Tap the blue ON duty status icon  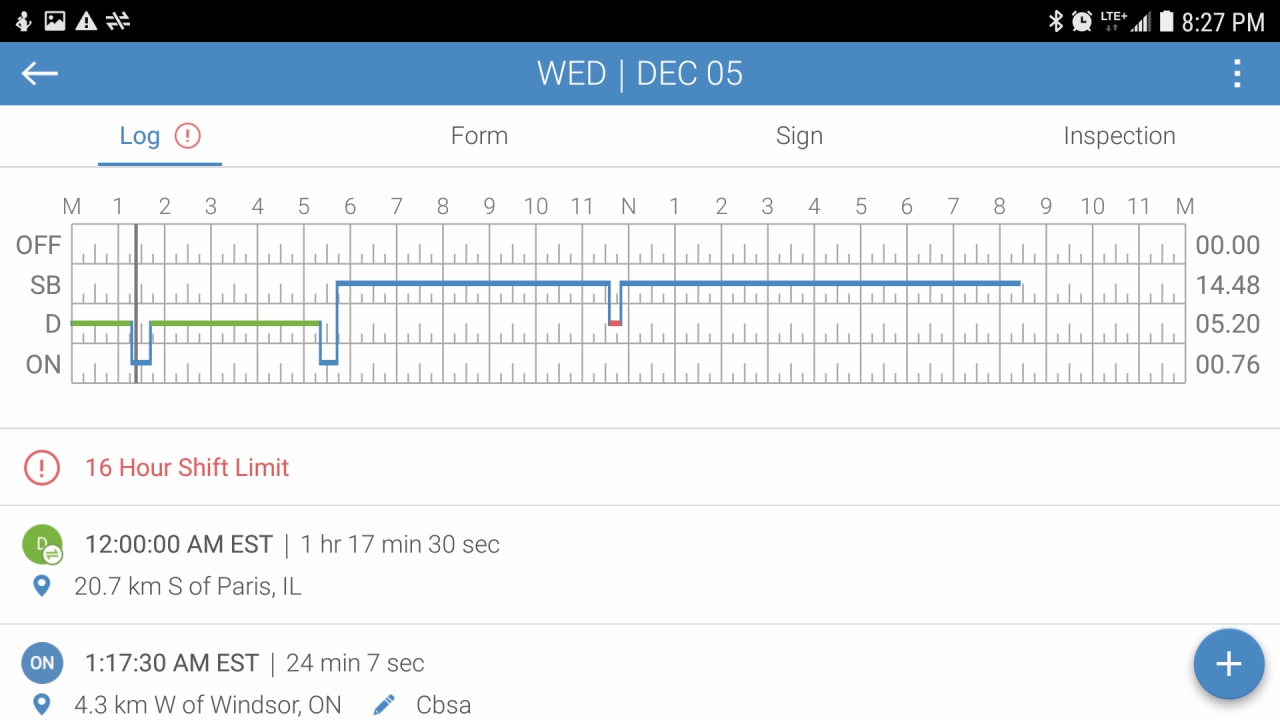(x=42, y=663)
